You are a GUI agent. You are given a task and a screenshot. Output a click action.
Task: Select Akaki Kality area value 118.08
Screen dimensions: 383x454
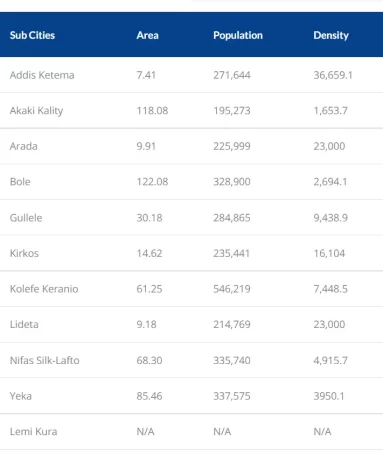(x=152, y=111)
